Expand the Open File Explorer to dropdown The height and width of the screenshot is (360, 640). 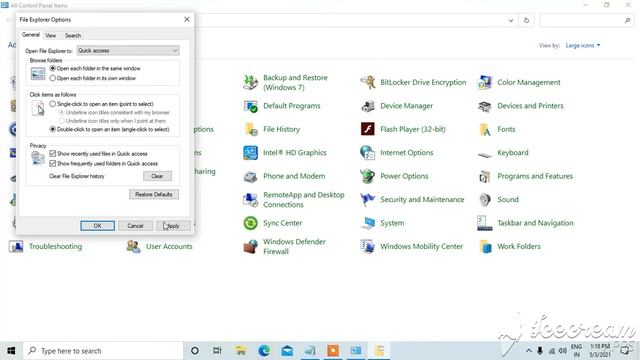point(128,51)
